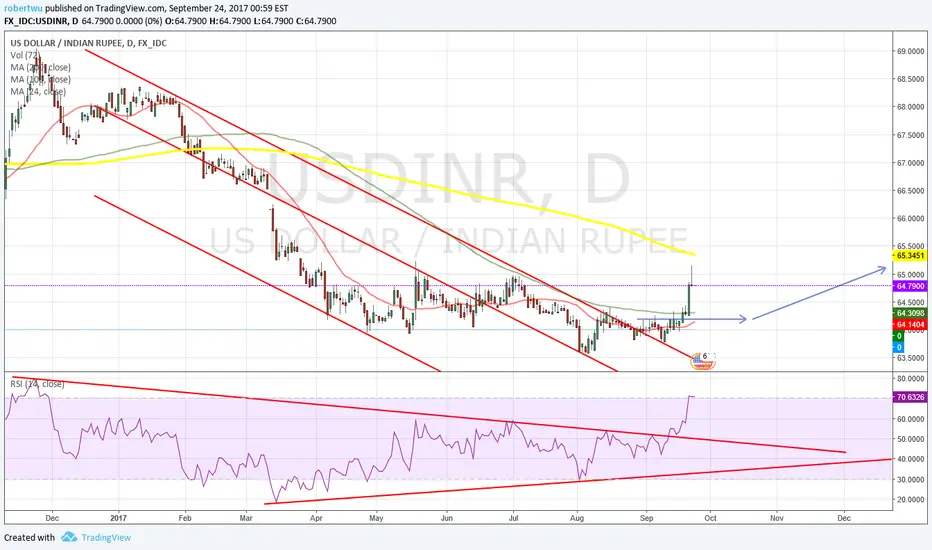Click the 'Created with' footer text
The width and height of the screenshot is (932, 550).
[x=29, y=538]
